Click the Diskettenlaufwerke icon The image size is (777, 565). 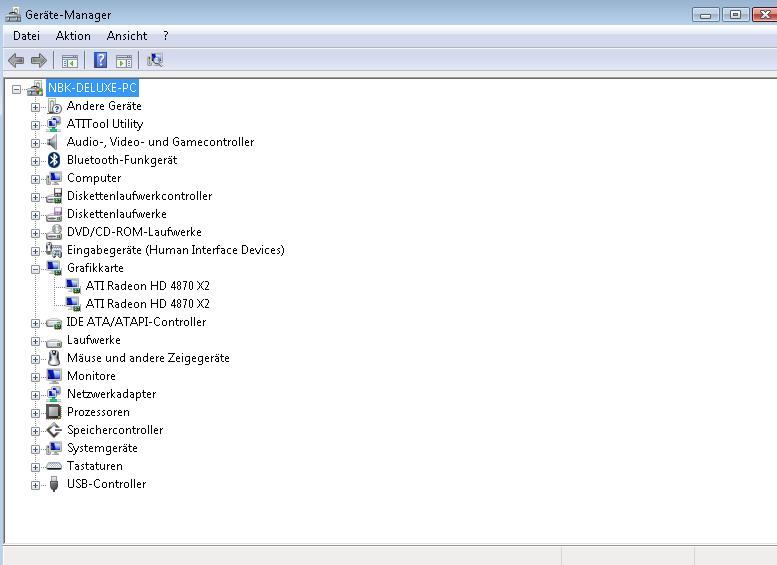54,214
